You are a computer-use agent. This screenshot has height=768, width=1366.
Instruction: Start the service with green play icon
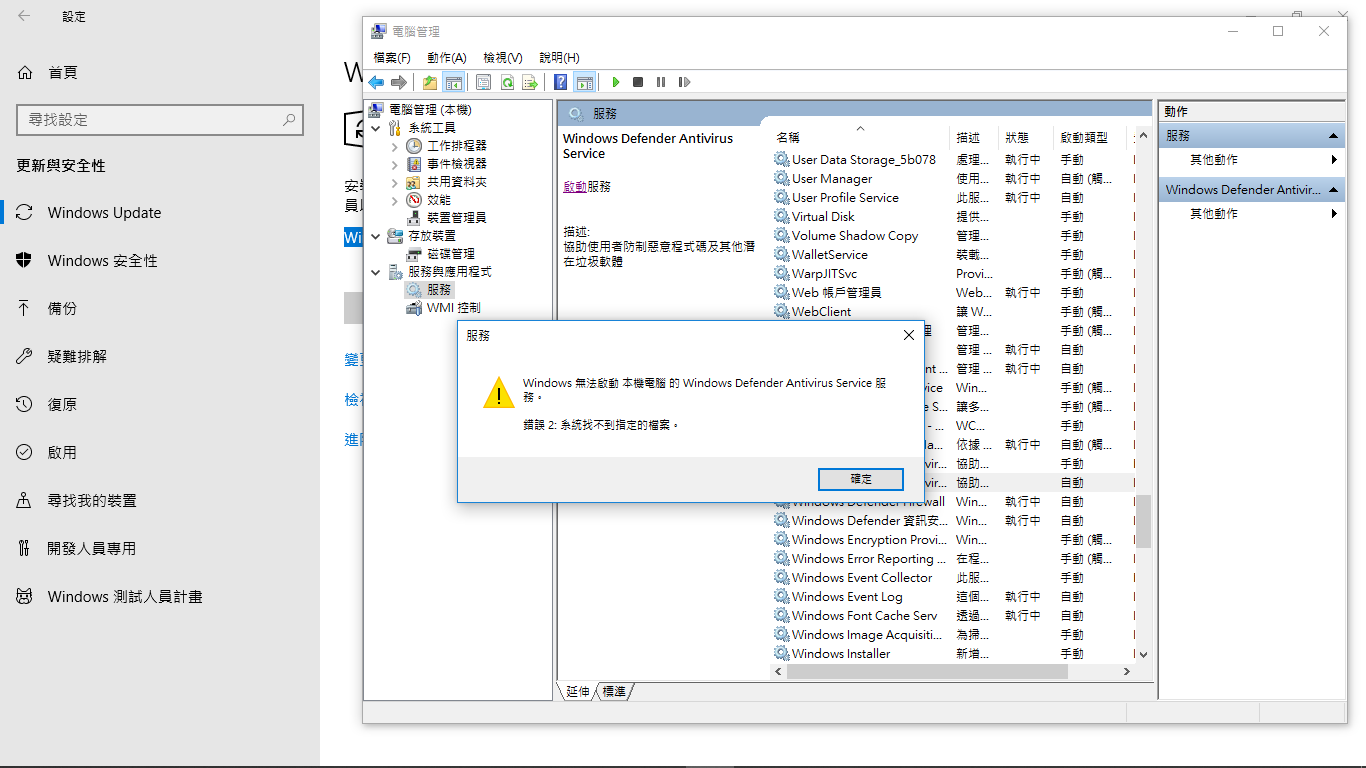point(616,82)
